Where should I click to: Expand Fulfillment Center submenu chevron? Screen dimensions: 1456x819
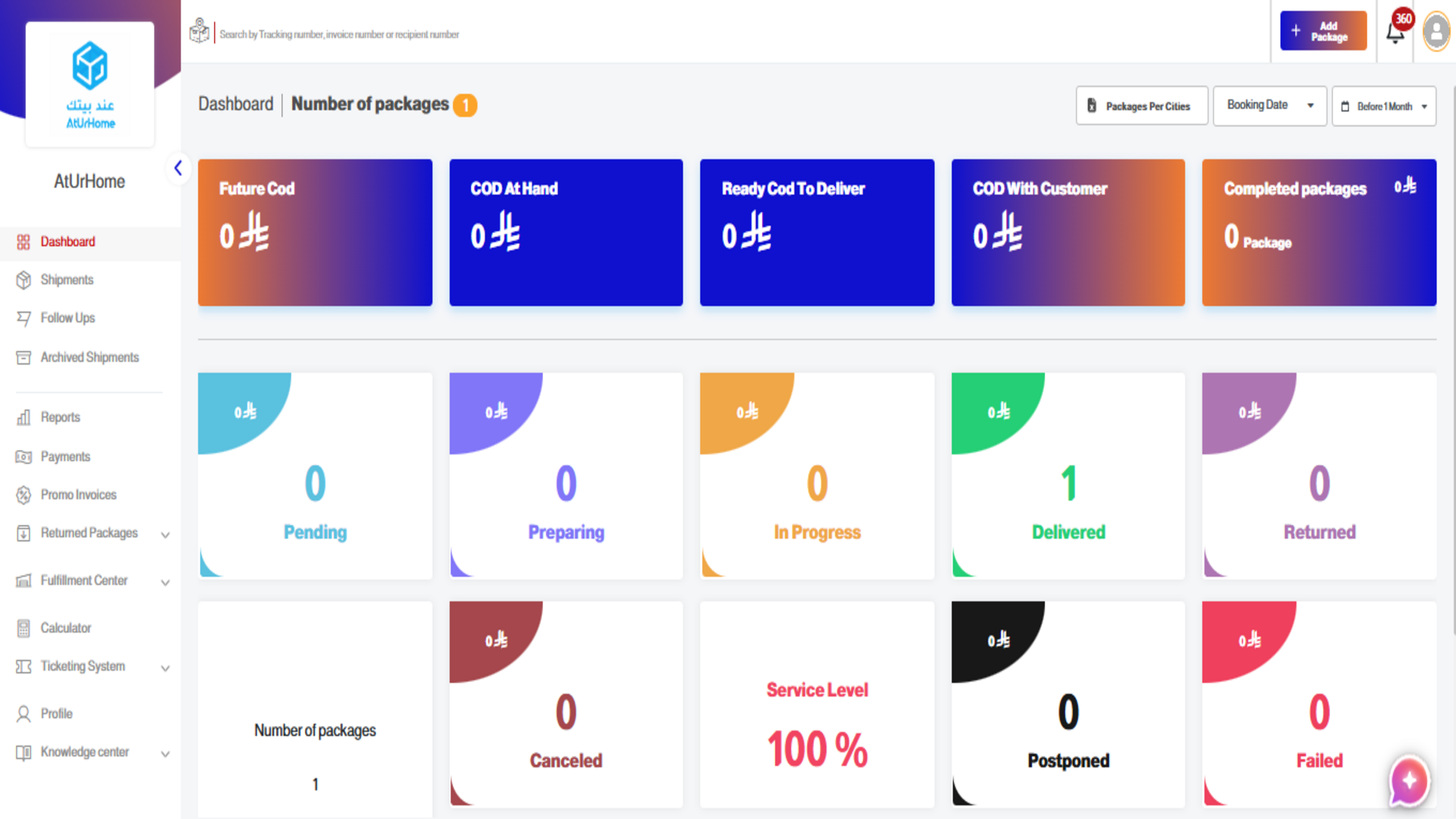pyautogui.click(x=165, y=582)
